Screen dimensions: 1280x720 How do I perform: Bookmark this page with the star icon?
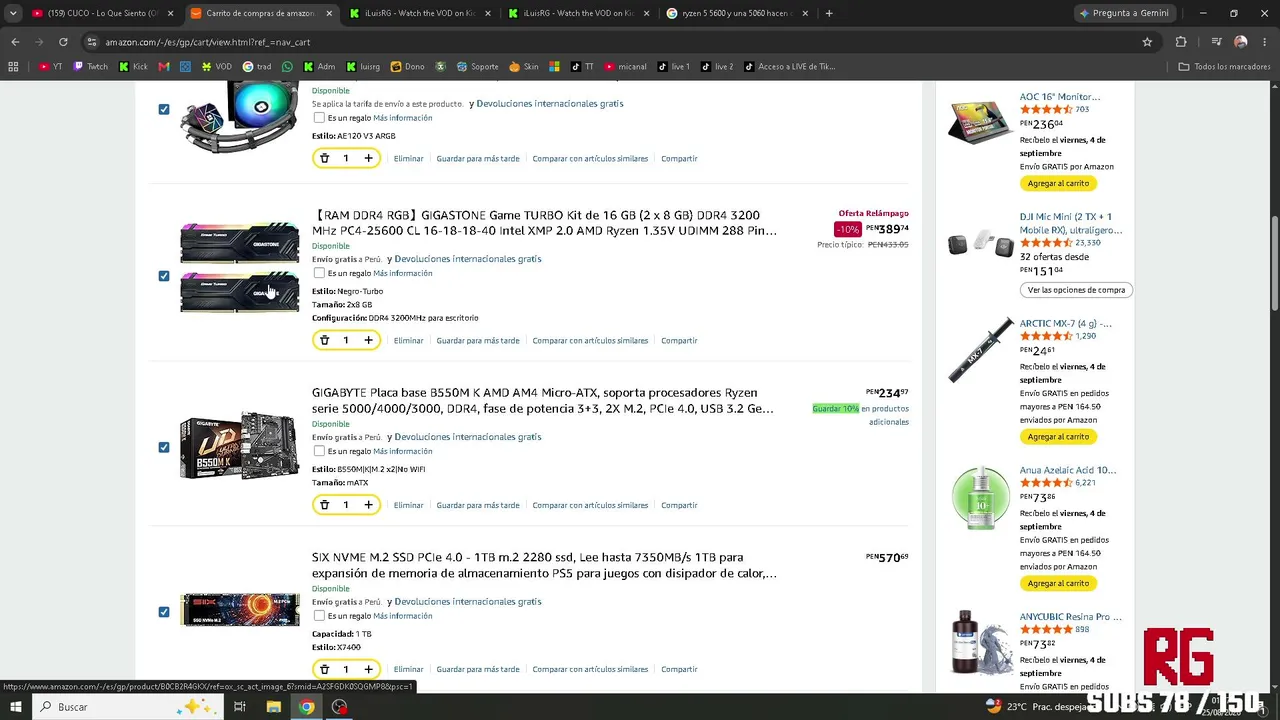point(1147,42)
